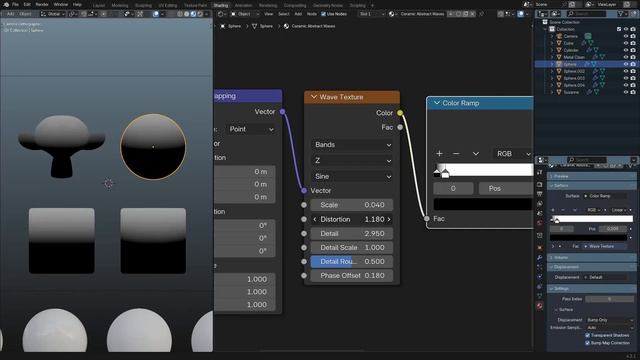Disable rendering of the Sphere.002 object
640x360 pixels.
(x=633, y=71)
